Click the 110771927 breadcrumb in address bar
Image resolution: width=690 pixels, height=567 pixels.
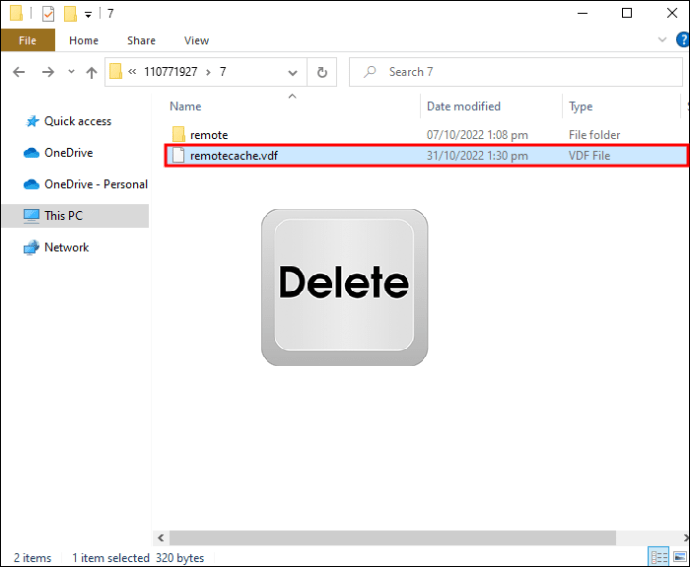pos(171,72)
